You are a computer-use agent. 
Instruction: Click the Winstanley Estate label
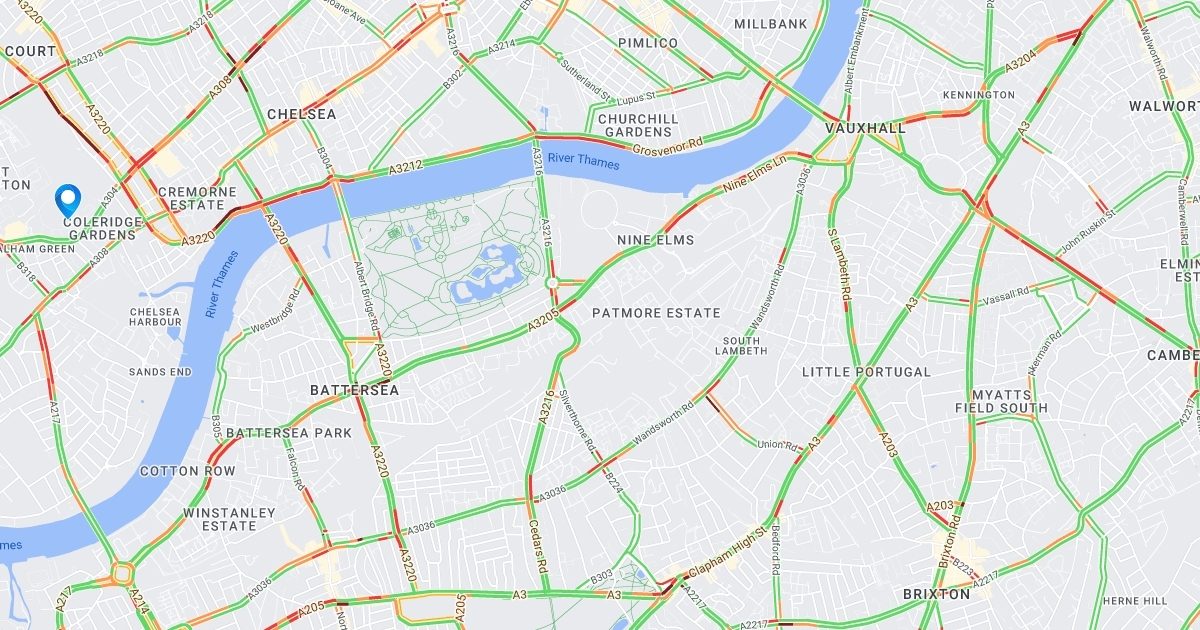click(229, 519)
